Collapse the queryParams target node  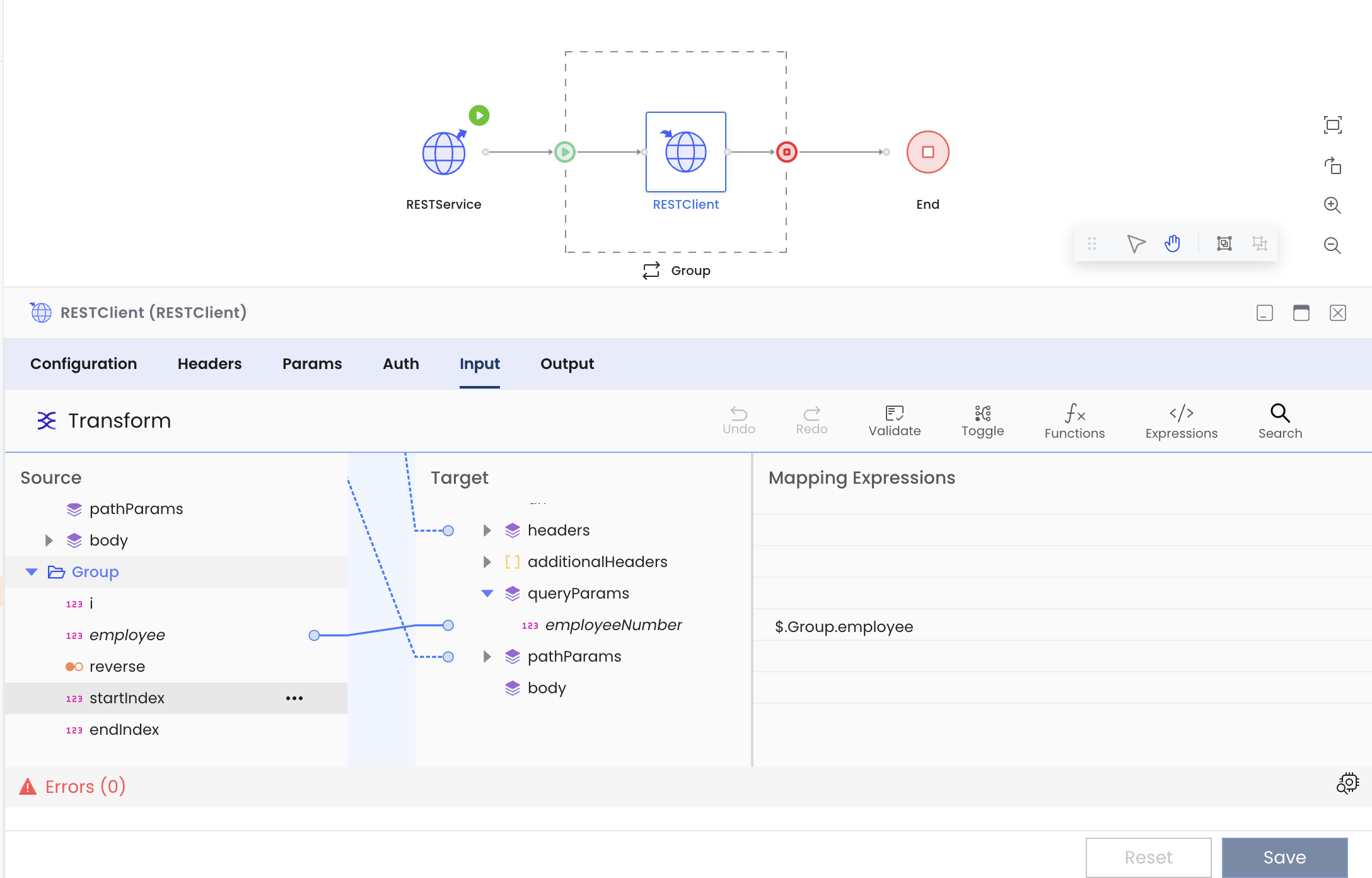coord(487,594)
